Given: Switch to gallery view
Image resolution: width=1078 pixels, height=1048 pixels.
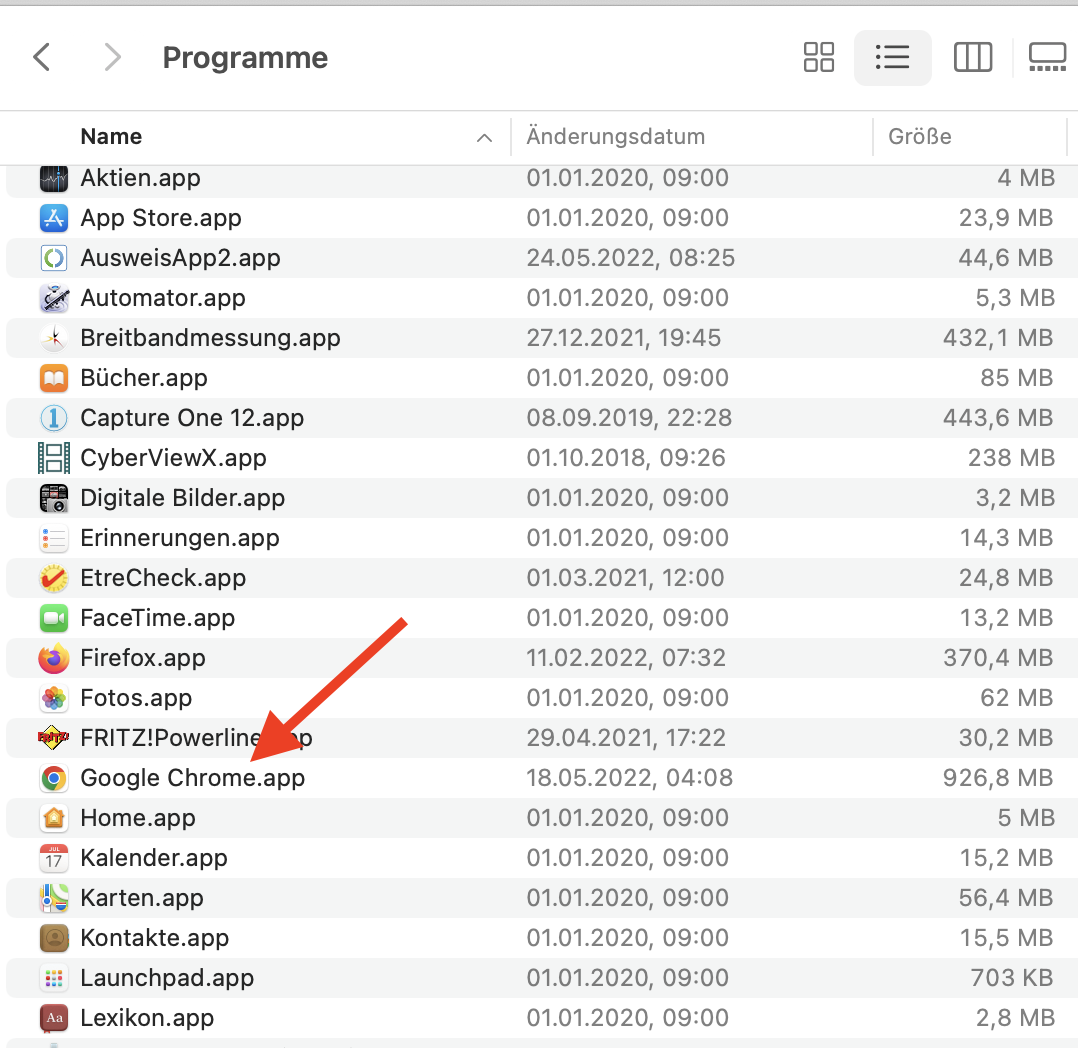Looking at the screenshot, I should [1047, 58].
